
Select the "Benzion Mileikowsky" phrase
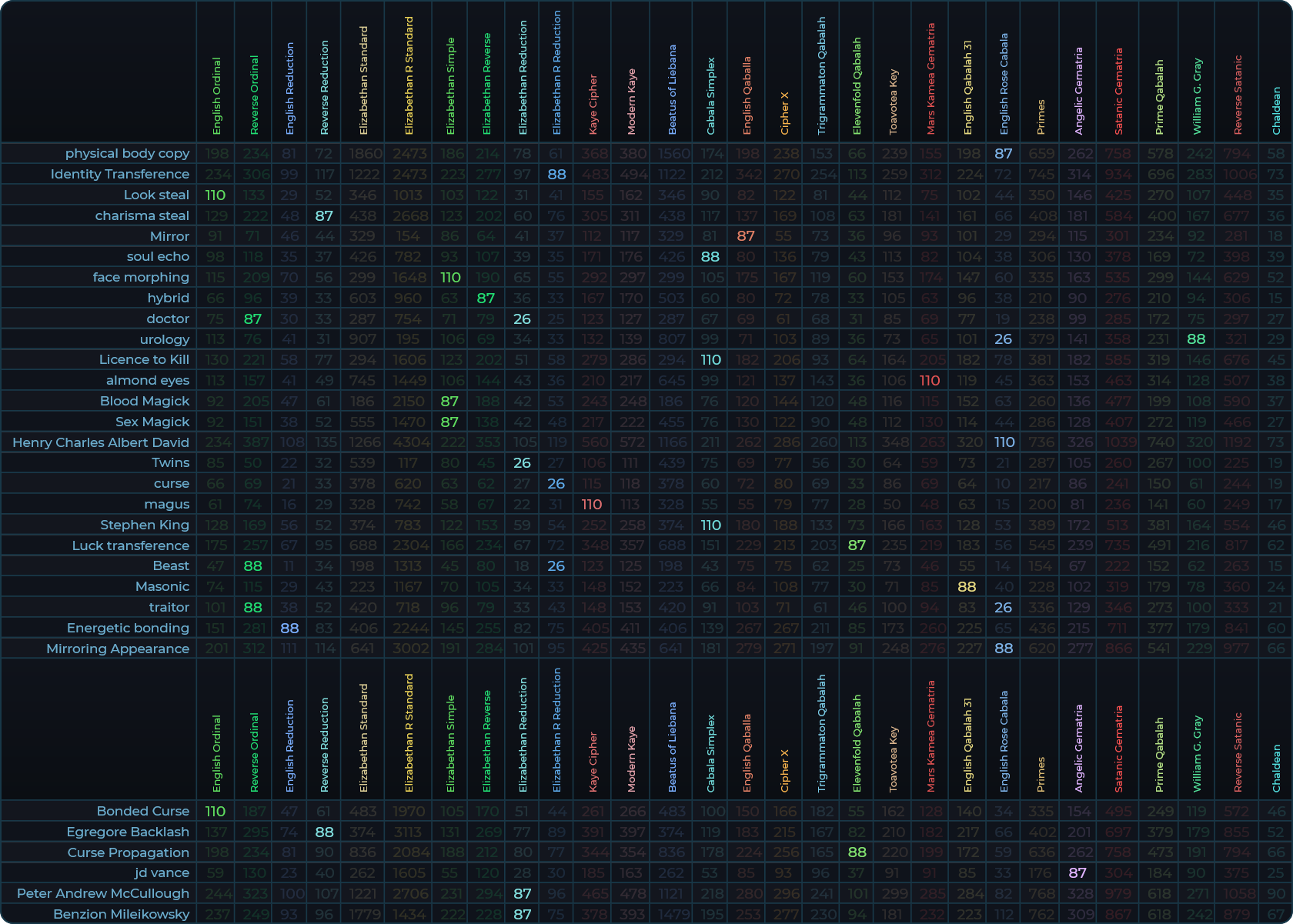121,914
